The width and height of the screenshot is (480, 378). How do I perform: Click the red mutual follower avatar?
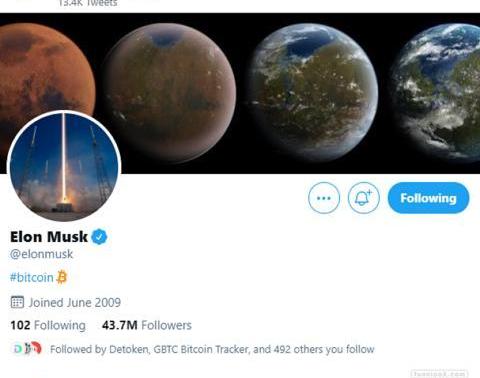click(x=36, y=349)
